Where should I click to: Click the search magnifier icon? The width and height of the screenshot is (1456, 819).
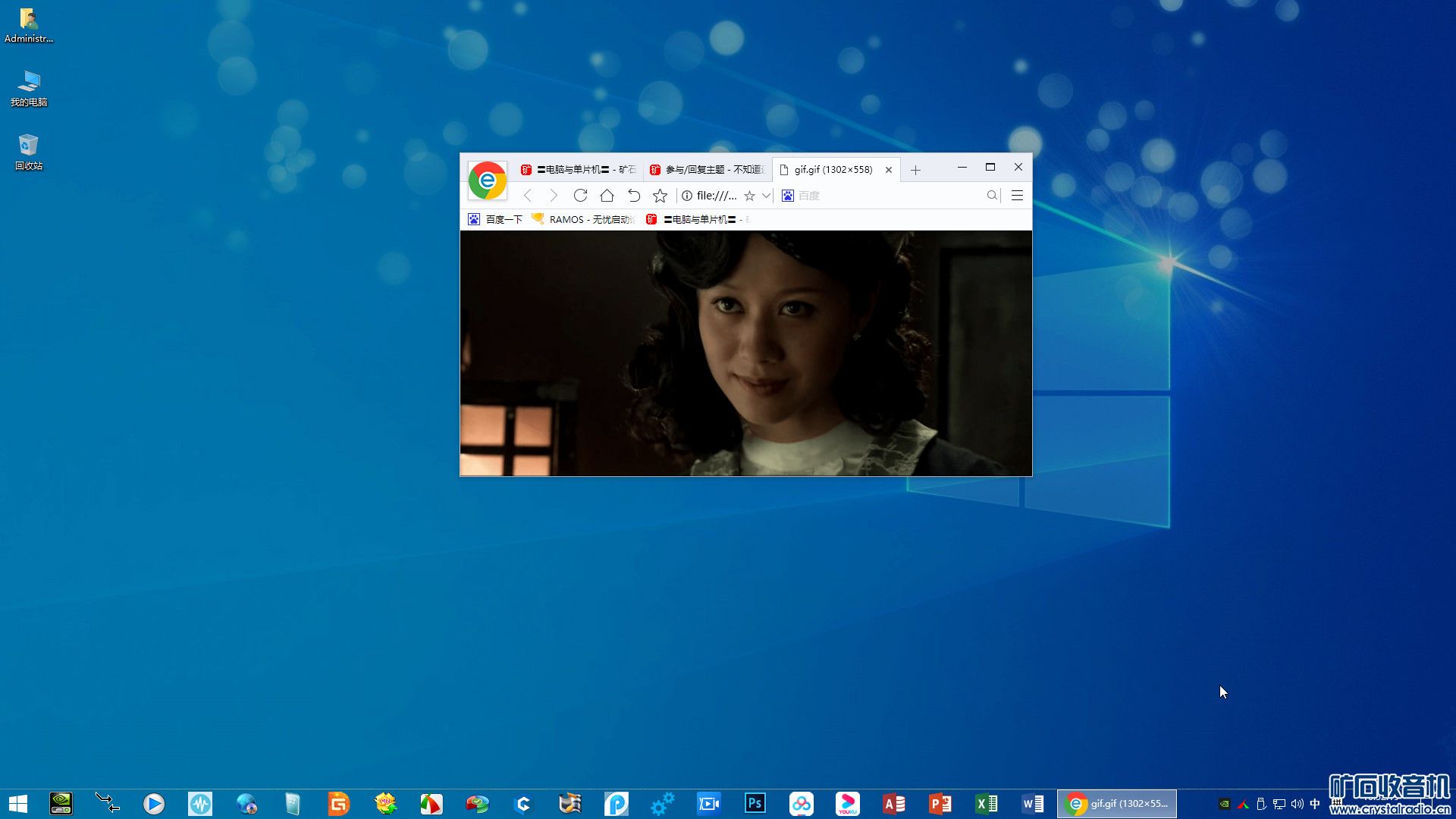[992, 196]
